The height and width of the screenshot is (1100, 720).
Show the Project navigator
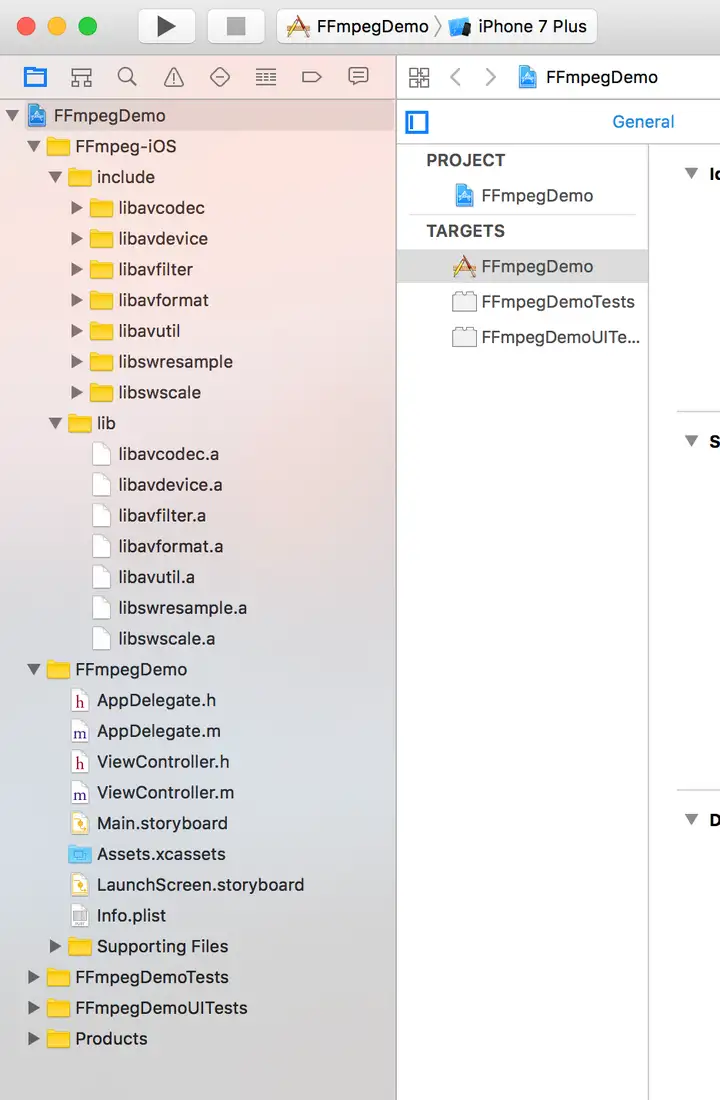(35, 77)
